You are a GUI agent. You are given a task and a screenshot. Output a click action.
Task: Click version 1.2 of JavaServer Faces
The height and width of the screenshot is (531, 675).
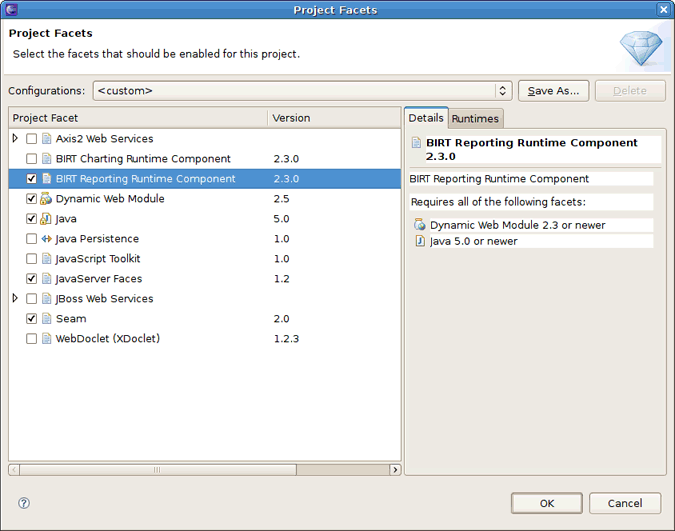[x=282, y=279]
